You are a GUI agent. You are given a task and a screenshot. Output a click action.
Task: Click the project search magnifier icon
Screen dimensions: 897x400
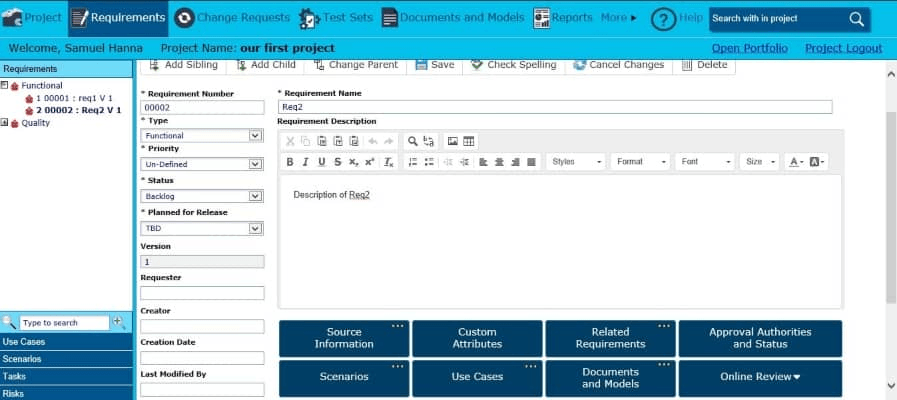point(856,19)
